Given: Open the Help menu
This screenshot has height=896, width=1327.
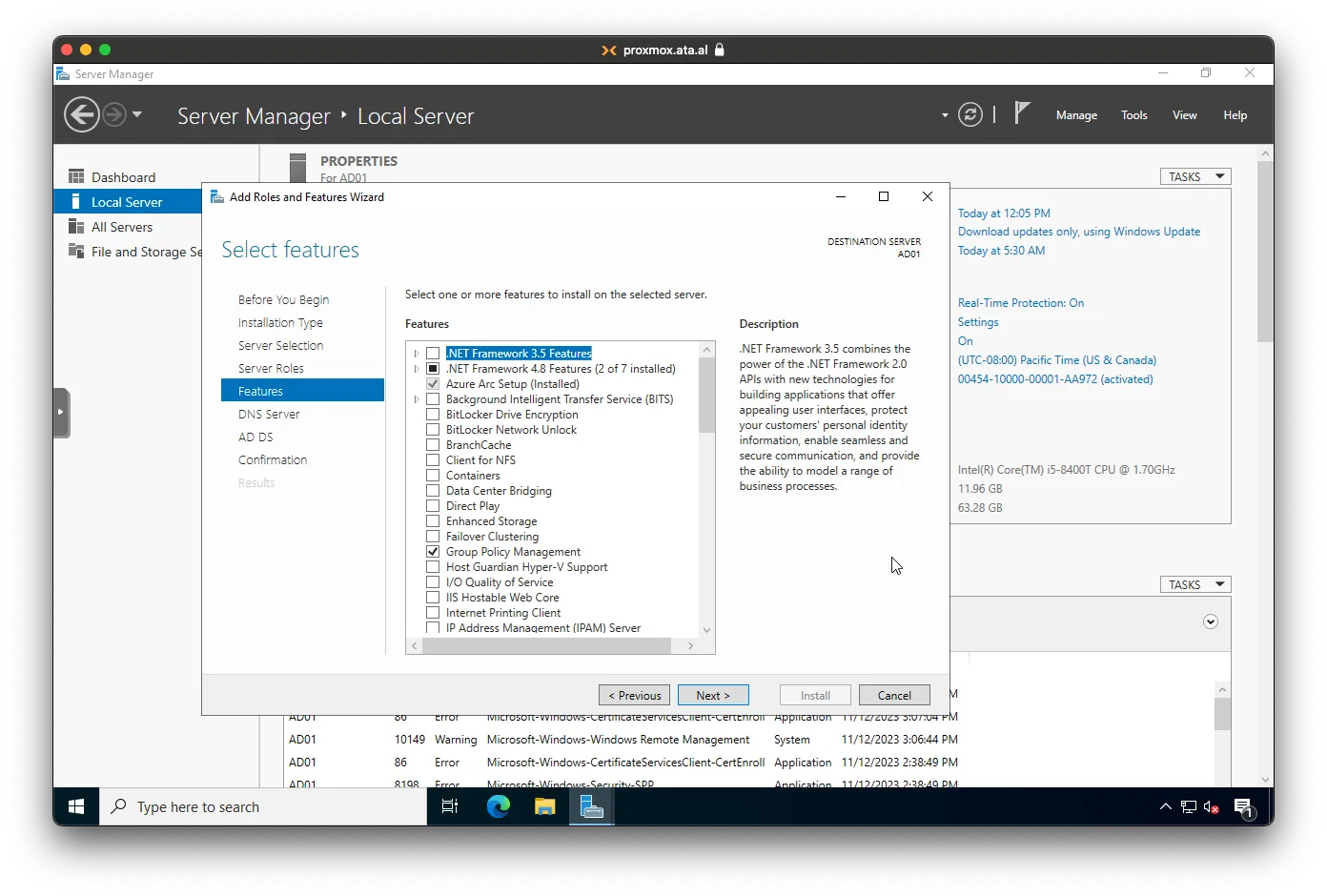Looking at the screenshot, I should tap(1235, 115).
